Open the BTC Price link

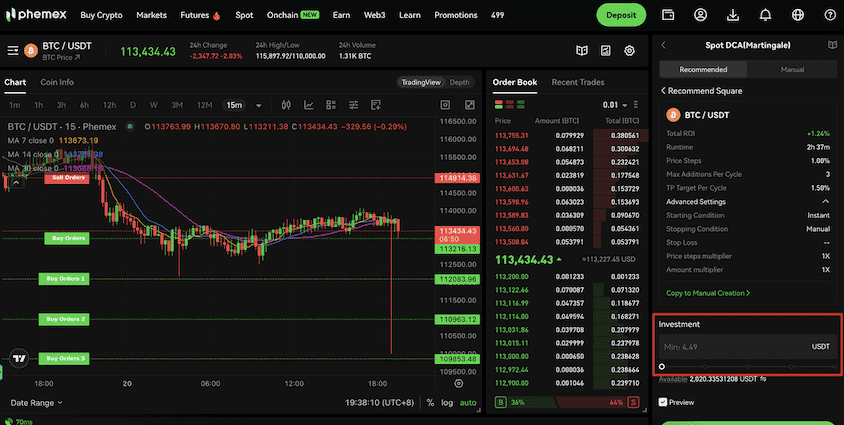click(61, 57)
